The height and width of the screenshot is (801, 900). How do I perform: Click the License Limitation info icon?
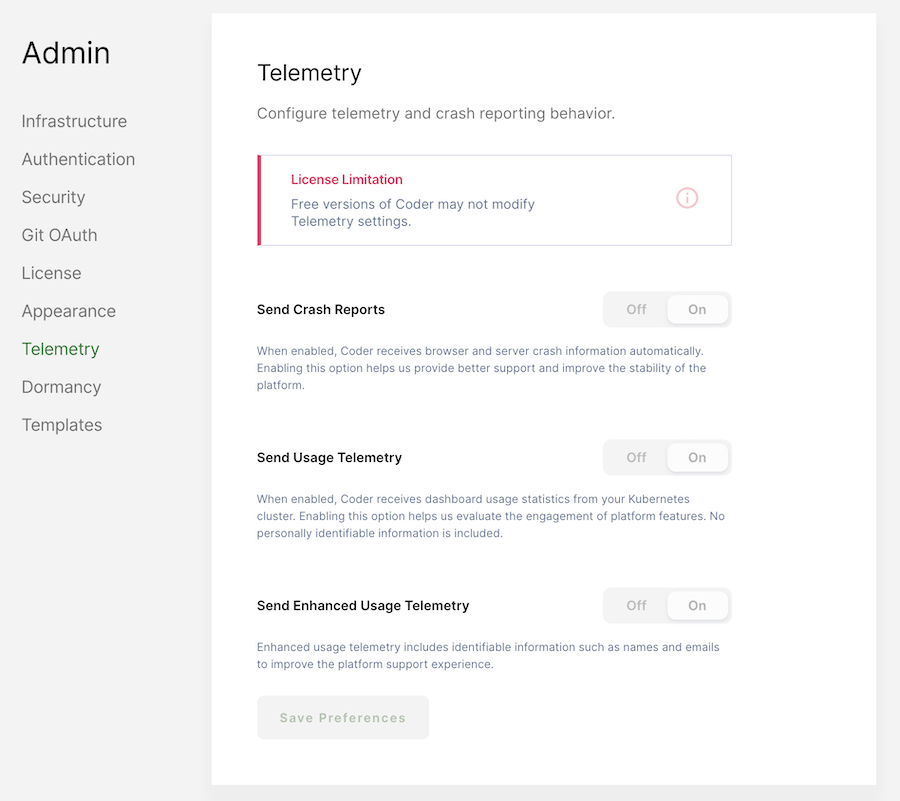686,198
